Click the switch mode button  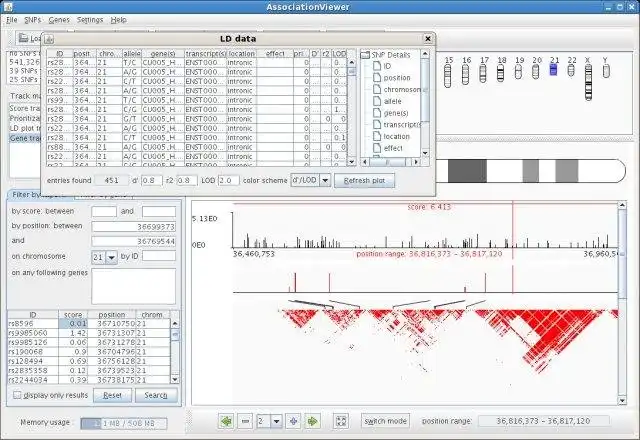(x=385, y=421)
